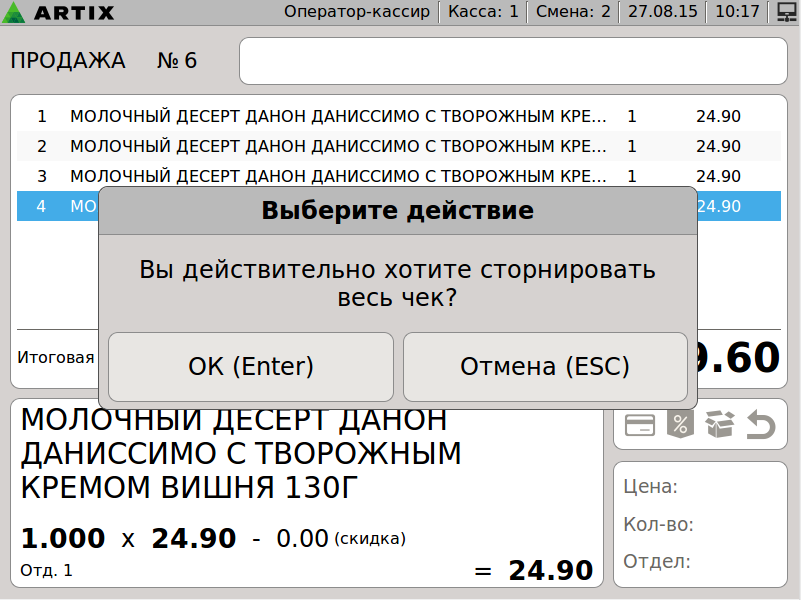Click the Оператор-кассир status label
Viewport: 801px width, 600px height.
[x=357, y=12]
